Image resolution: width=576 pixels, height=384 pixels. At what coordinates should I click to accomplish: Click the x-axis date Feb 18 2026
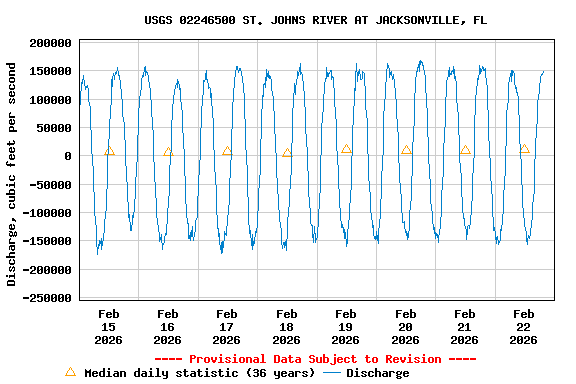[x=287, y=327]
